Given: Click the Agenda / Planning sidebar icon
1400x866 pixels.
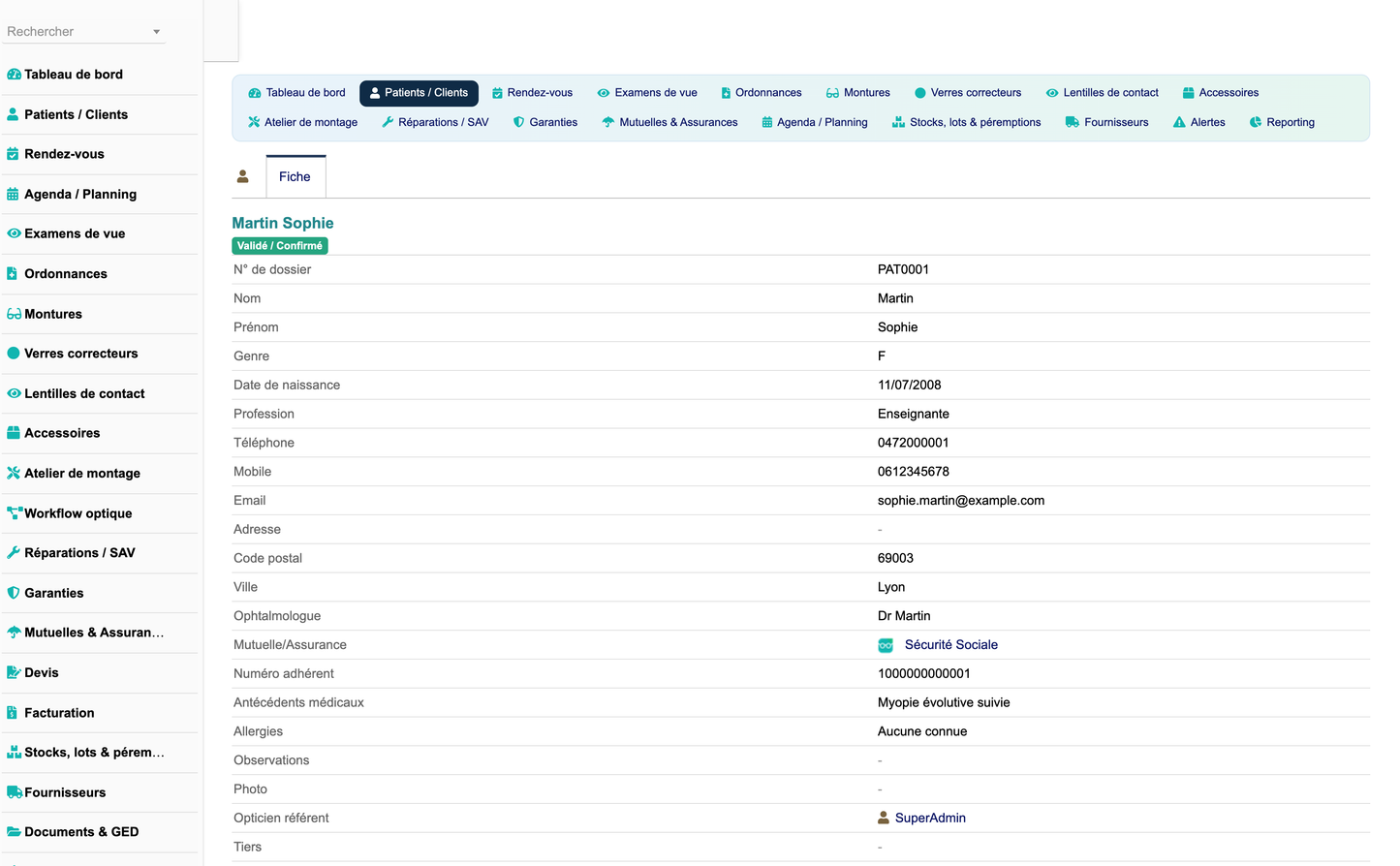Looking at the screenshot, I should (14, 194).
